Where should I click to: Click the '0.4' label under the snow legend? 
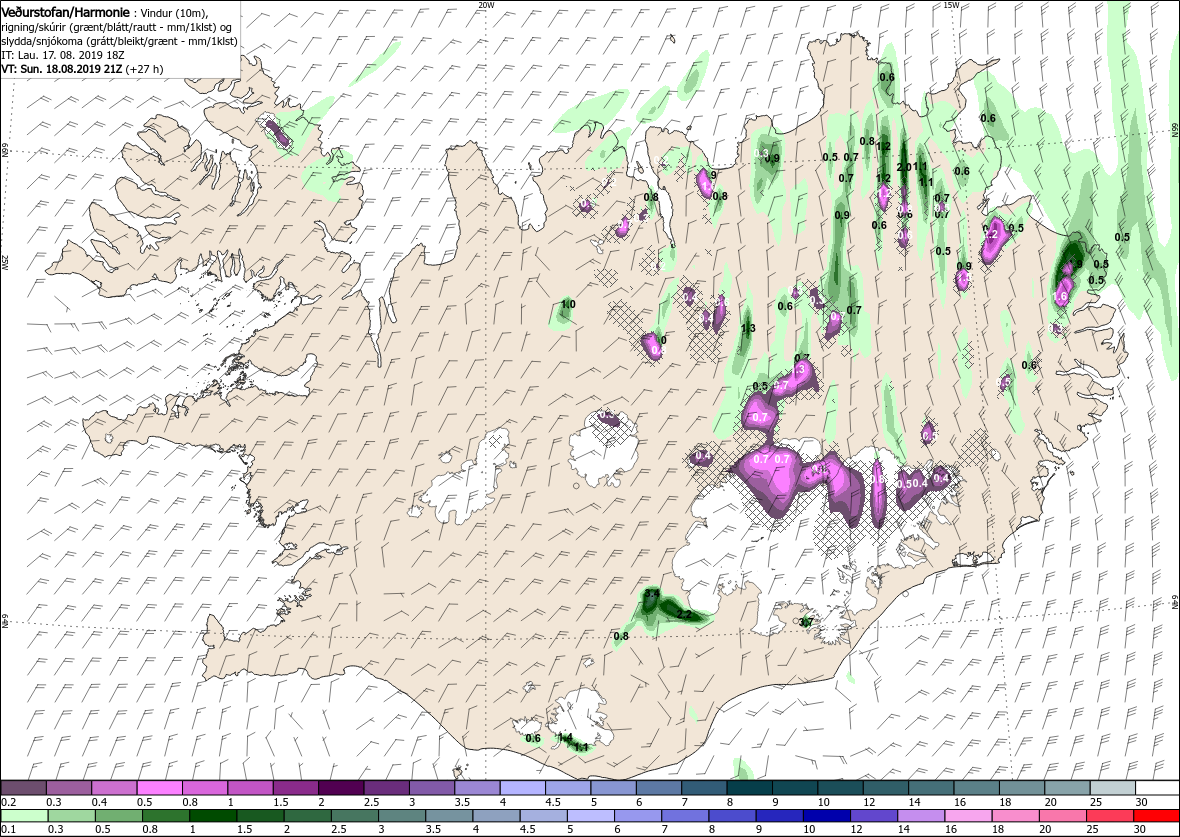100,802
